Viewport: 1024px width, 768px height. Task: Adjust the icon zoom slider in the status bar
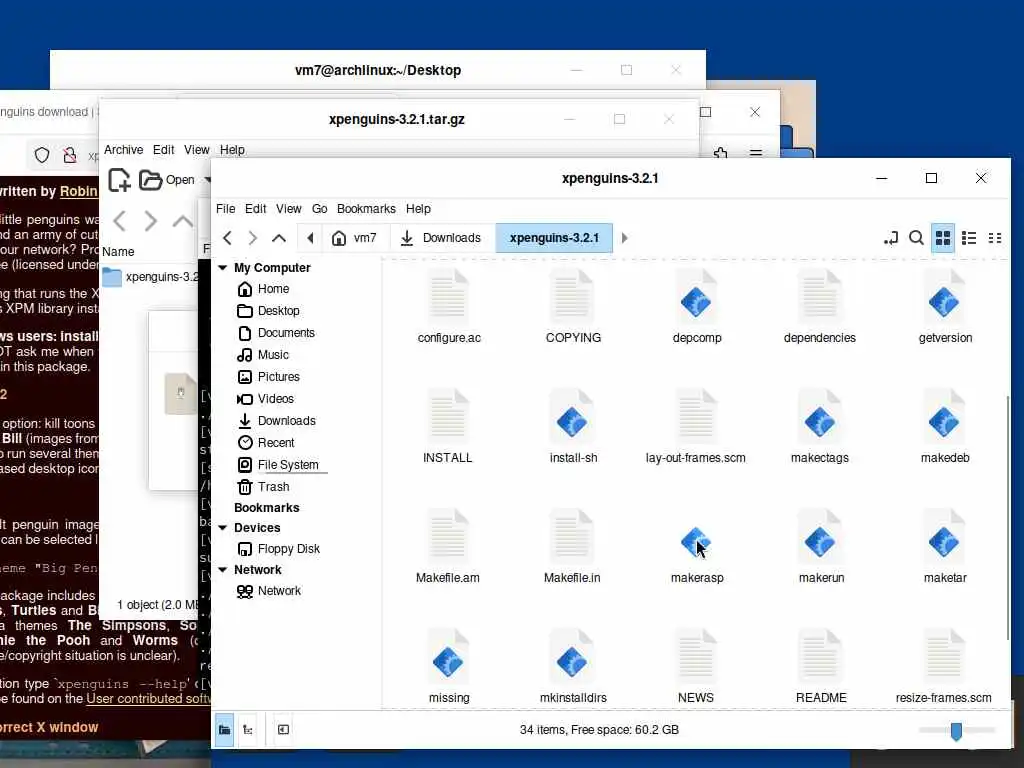[956, 730]
